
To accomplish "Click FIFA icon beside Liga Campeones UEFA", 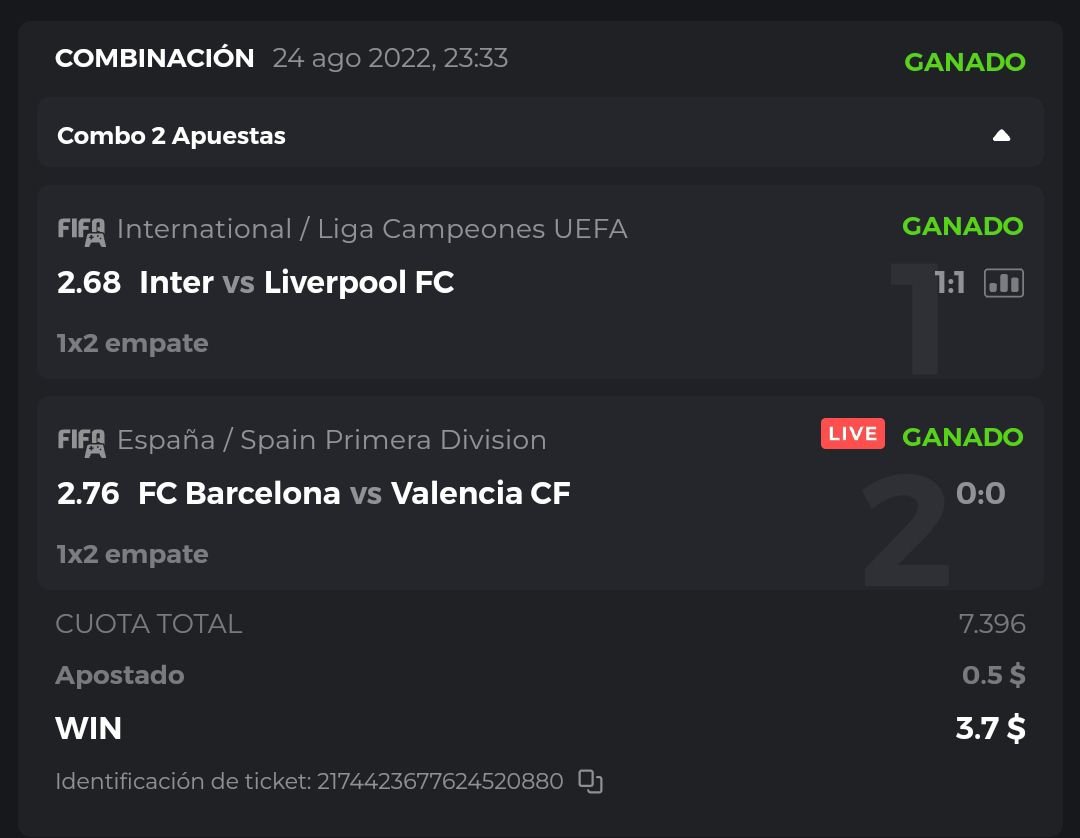I will tap(81, 231).
